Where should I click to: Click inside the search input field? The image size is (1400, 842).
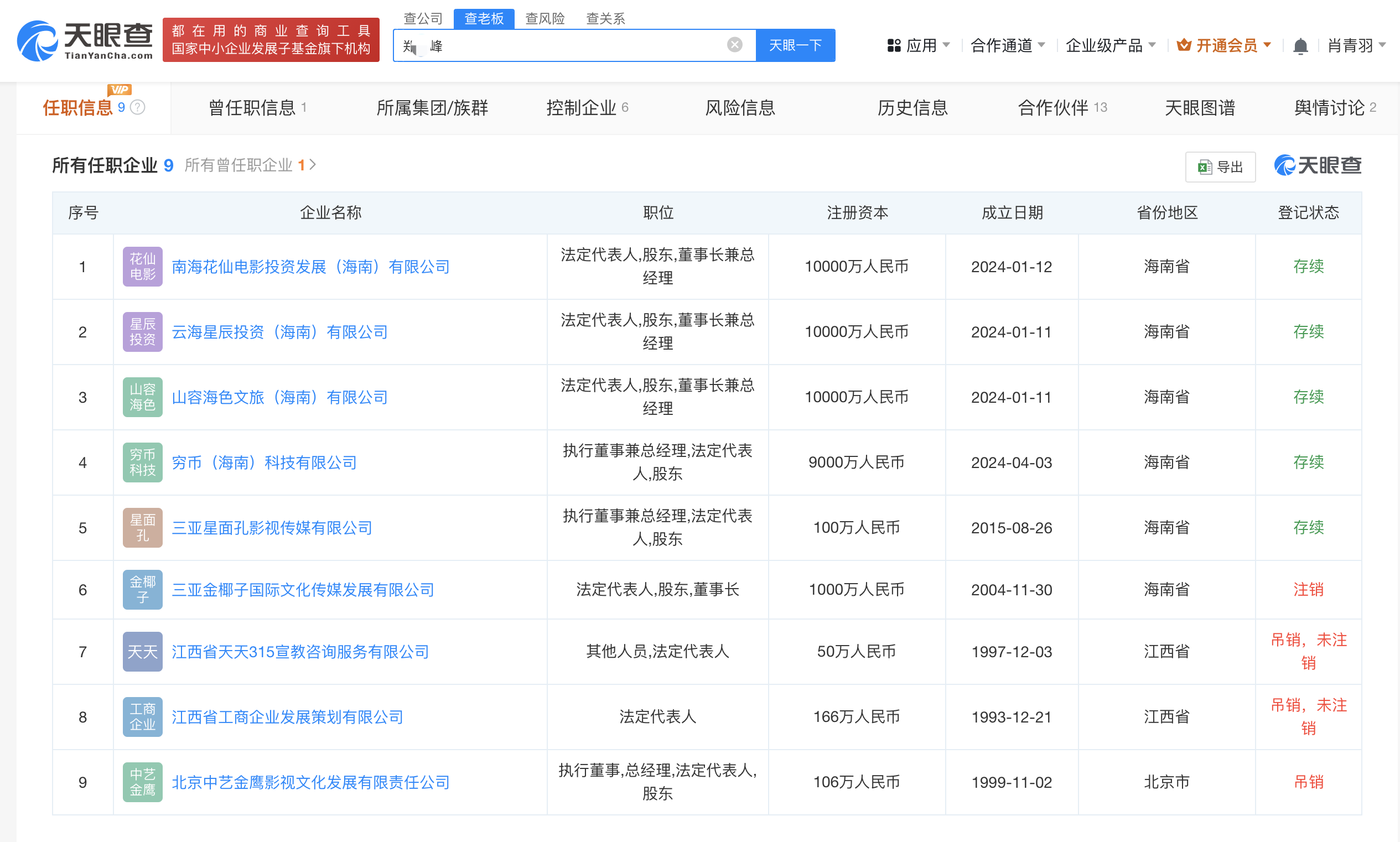point(568,44)
